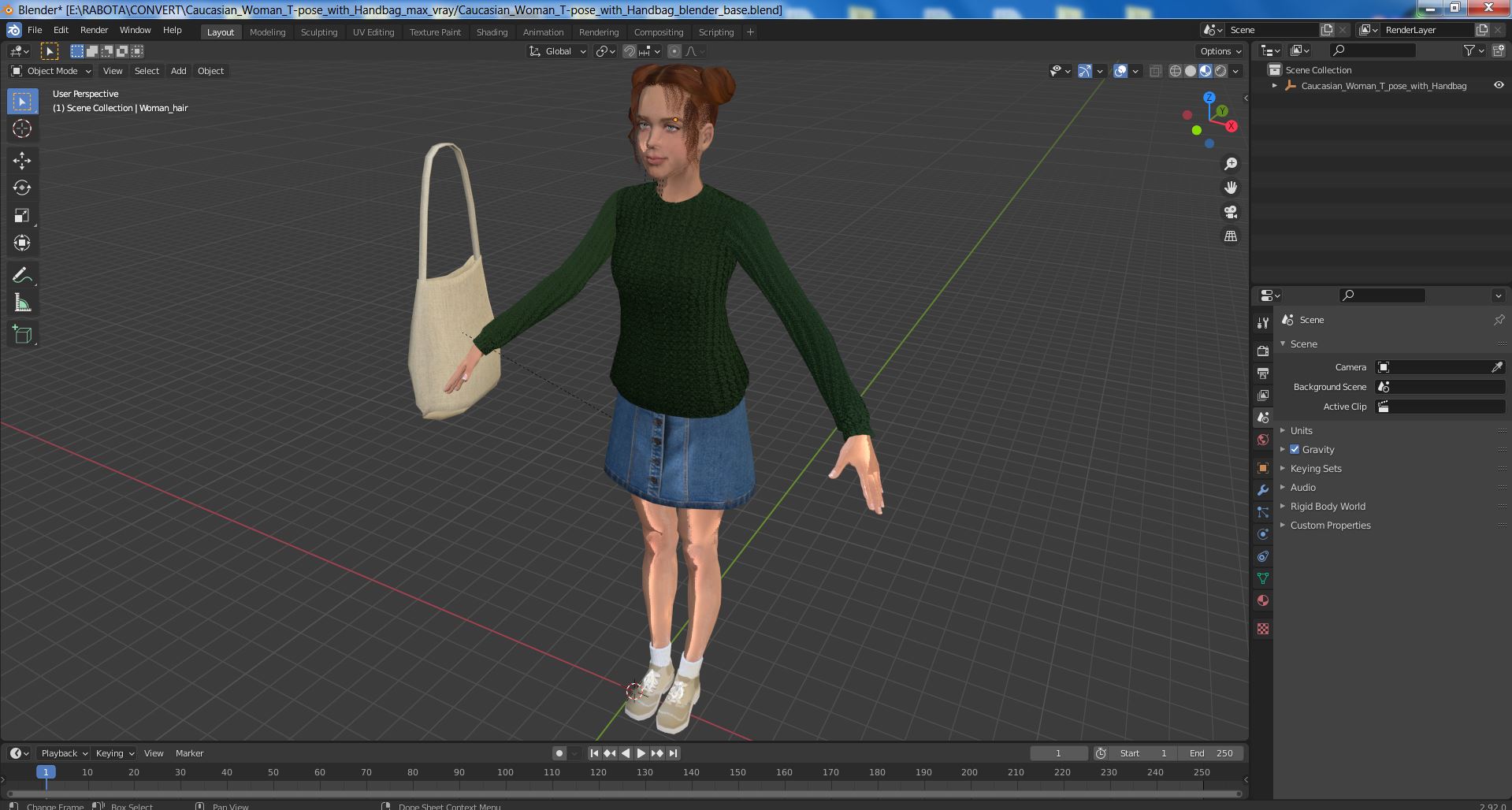Jump to the last frame
1512x810 pixels.
click(x=673, y=753)
